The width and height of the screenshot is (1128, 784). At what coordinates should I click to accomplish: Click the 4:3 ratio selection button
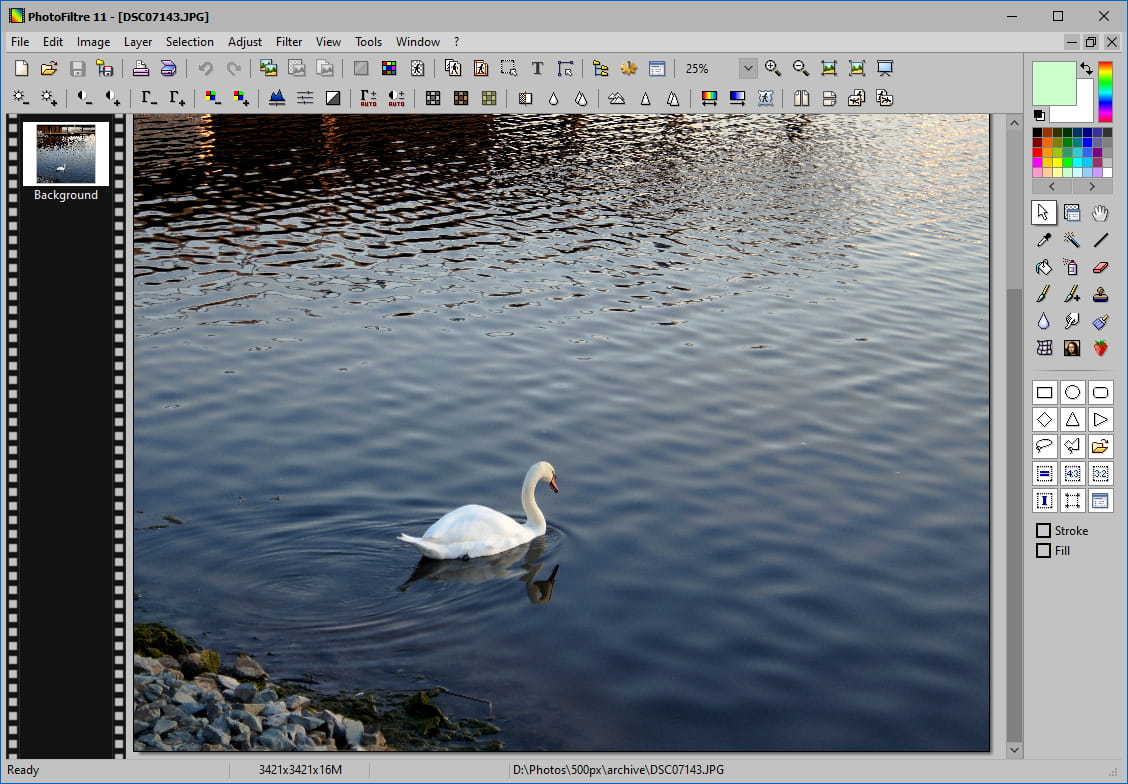[x=1072, y=473]
